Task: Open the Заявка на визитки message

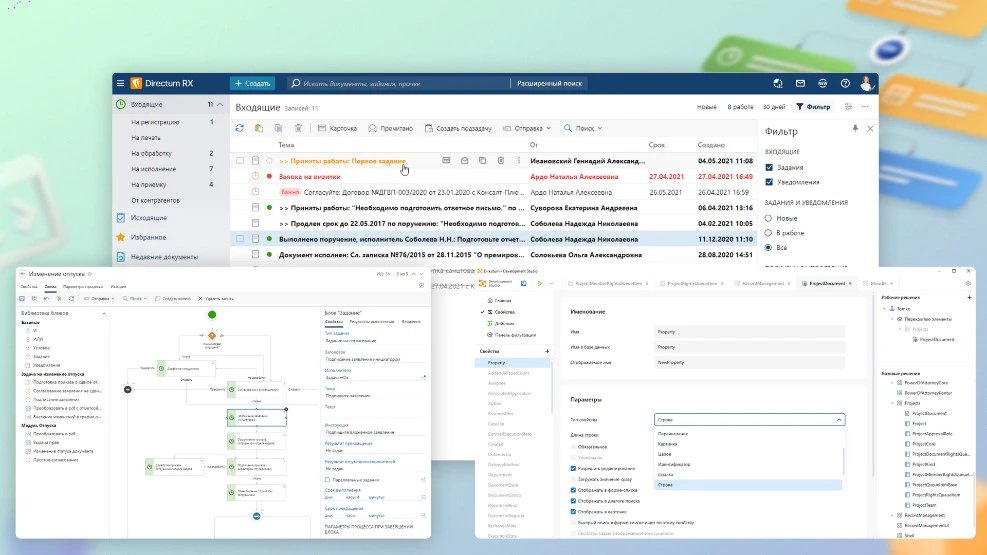Action: [310, 177]
